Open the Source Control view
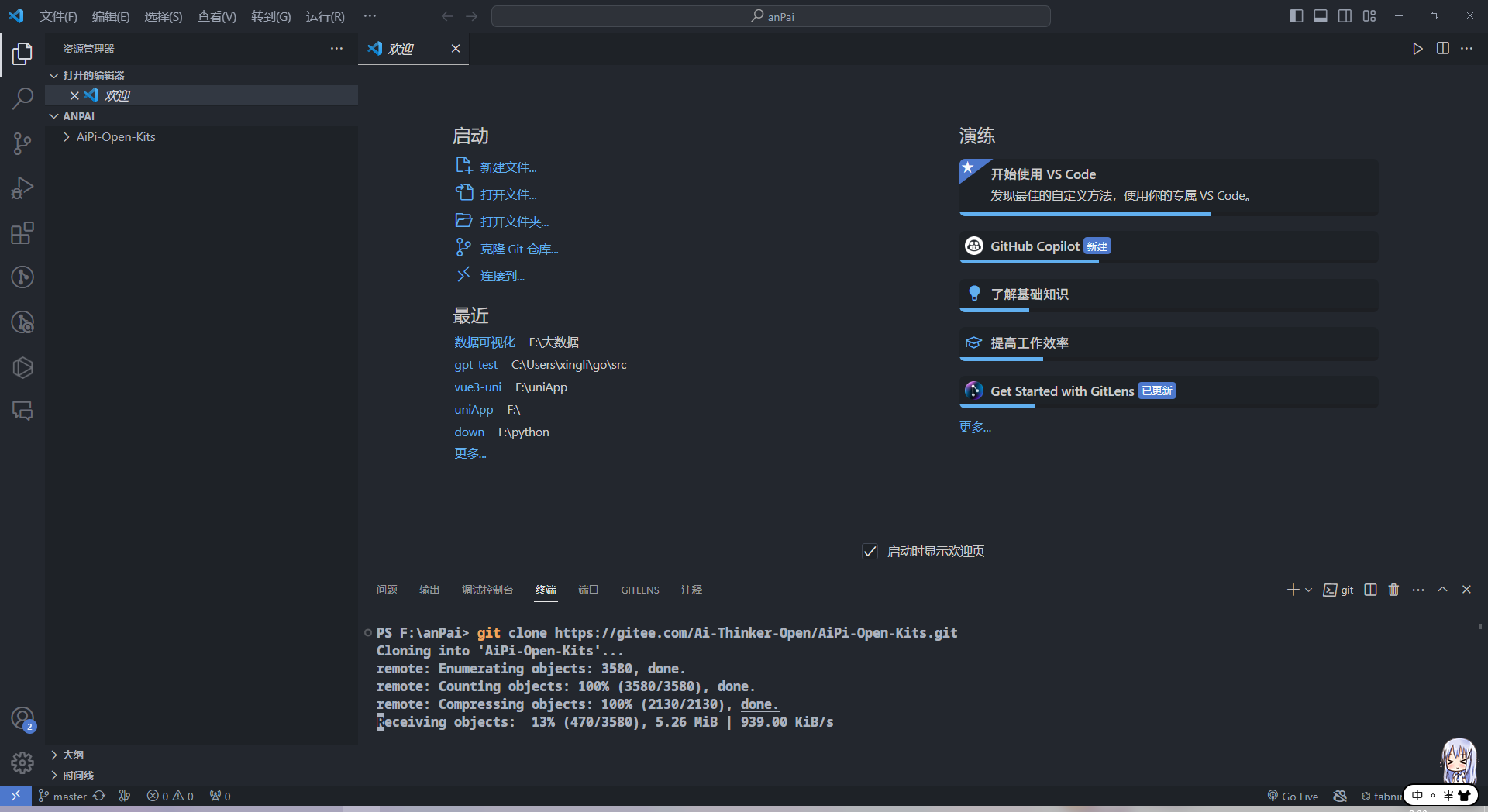 (x=22, y=143)
